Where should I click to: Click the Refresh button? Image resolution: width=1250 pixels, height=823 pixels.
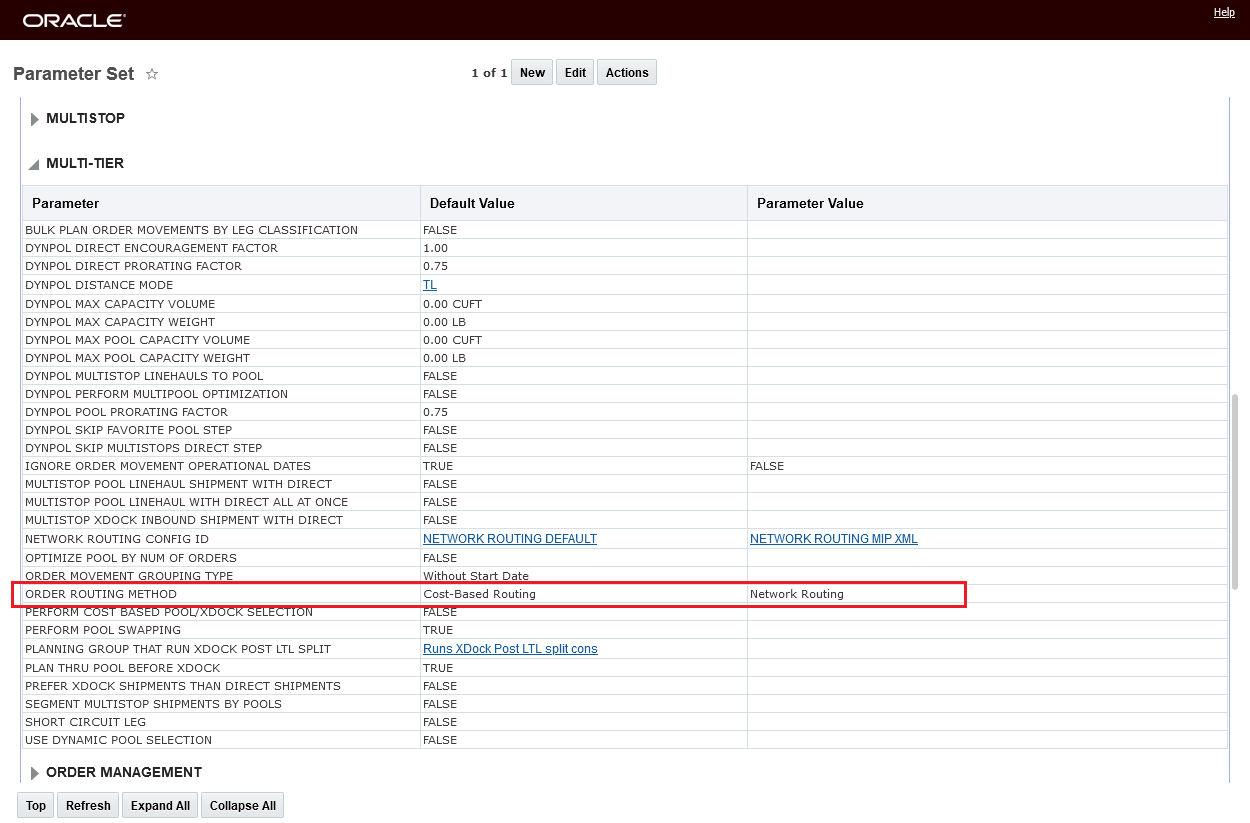(x=88, y=805)
